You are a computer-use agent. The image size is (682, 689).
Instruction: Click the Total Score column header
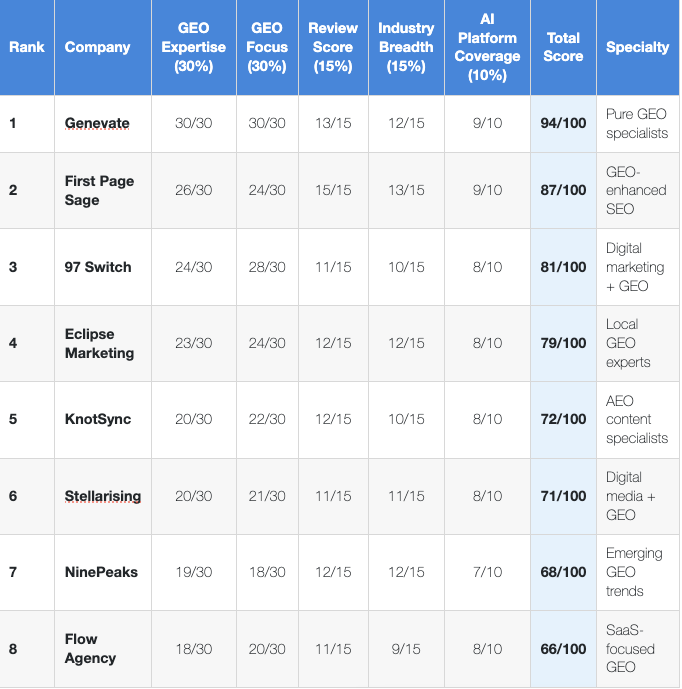click(x=563, y=47)
